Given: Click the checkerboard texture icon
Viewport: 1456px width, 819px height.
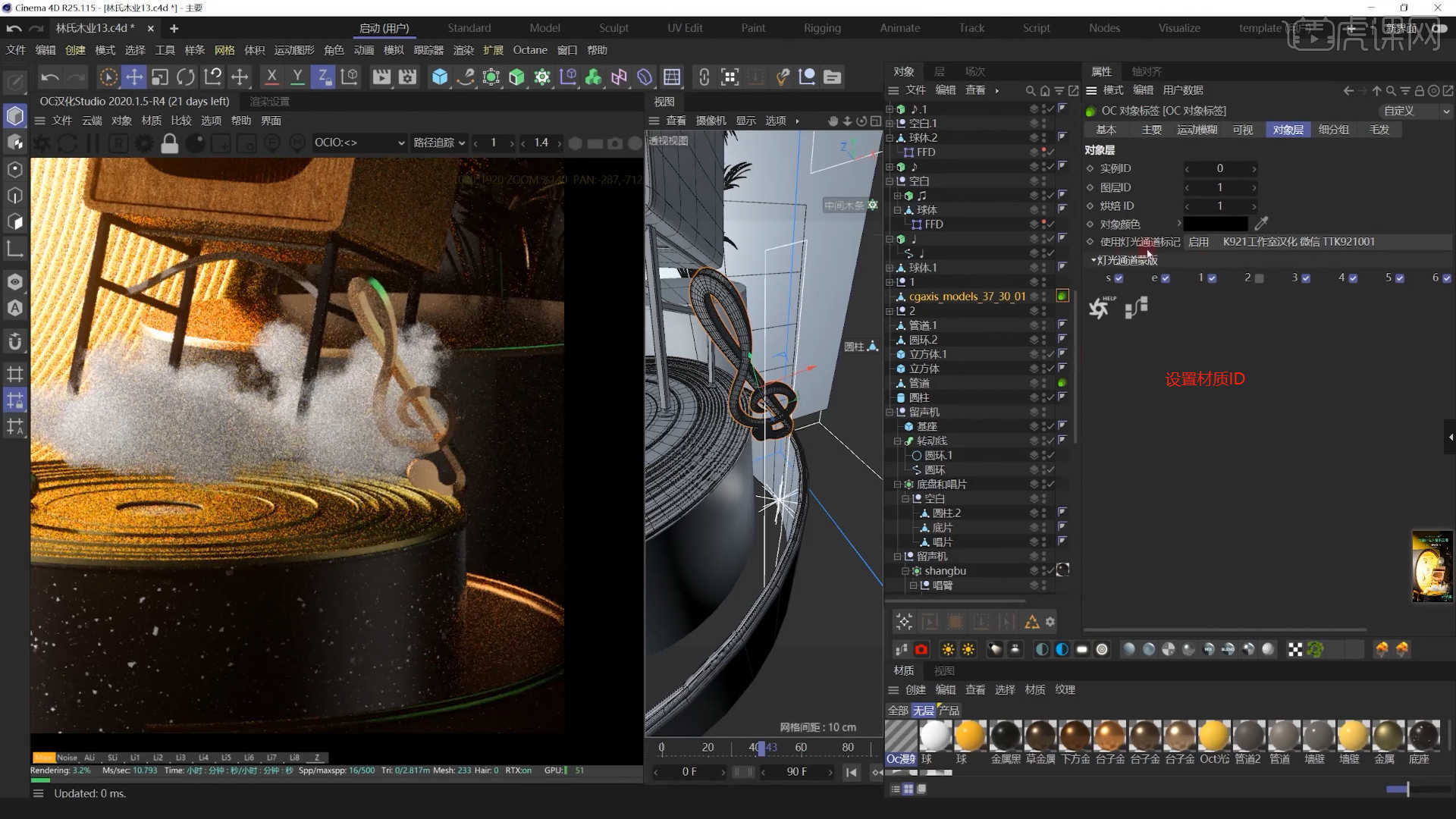Looking at the screenshot, I should pos(1295,649).
